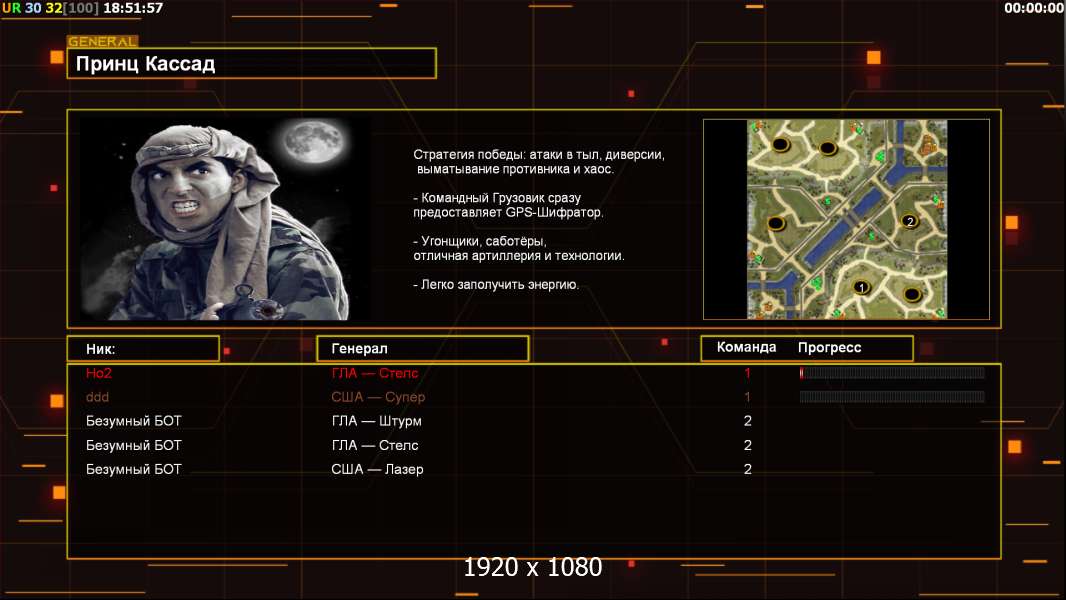Click the GENERAL label above the title

pos(102,41)
